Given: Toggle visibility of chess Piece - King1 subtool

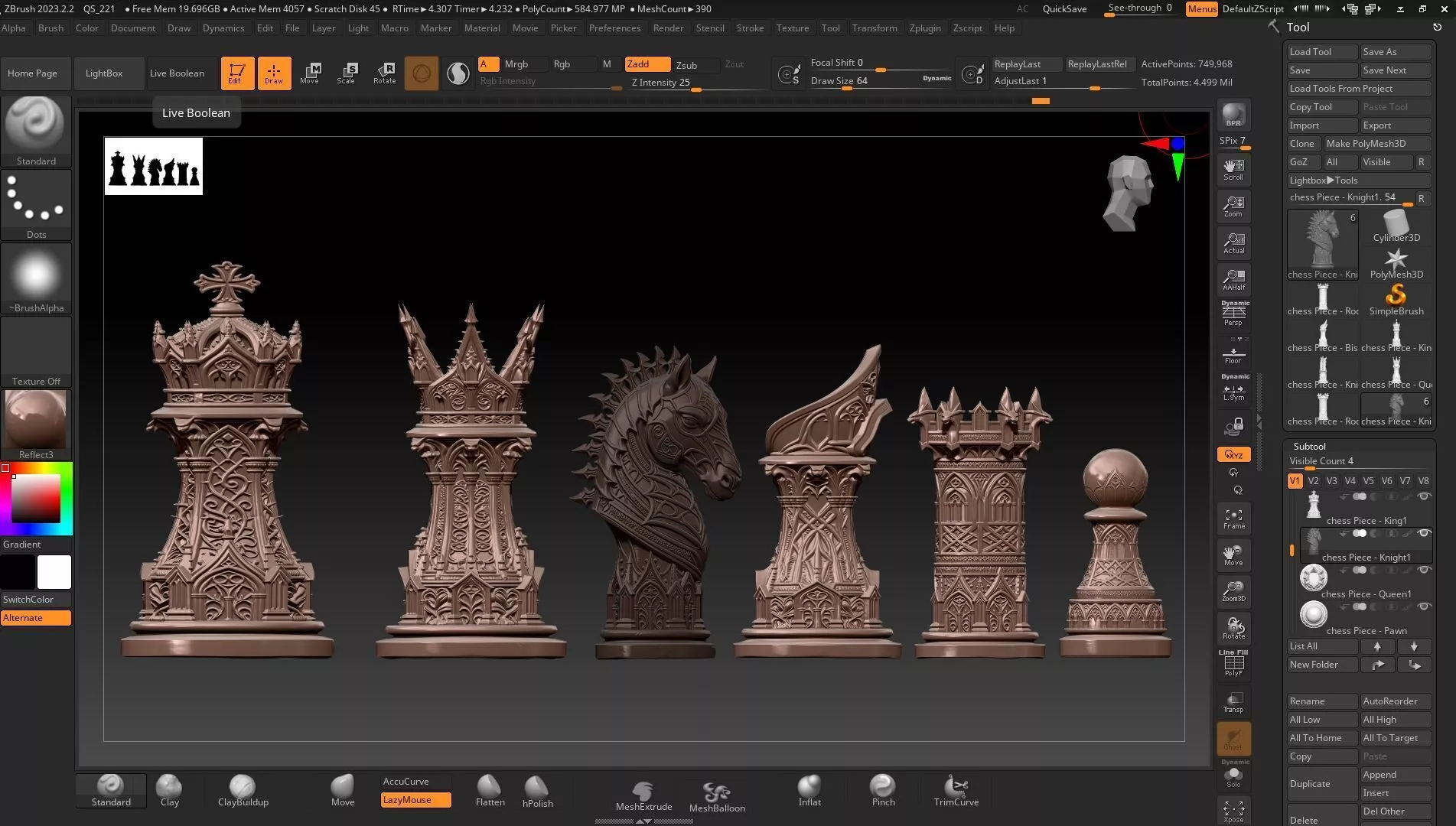Looking at the screenshot, I should coord(1424,496).
